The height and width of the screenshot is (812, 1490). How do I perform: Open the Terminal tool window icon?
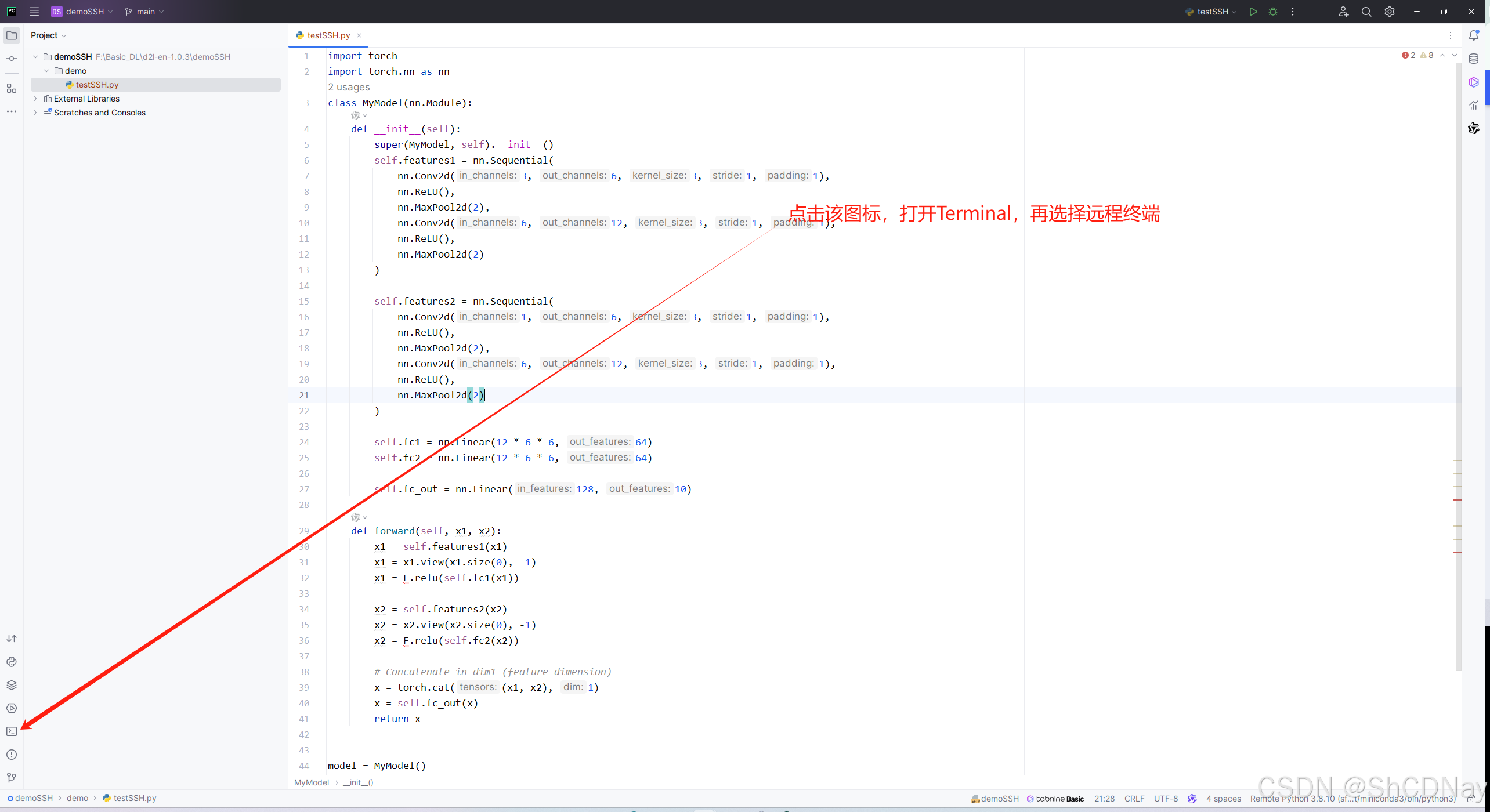pos(12,731)
